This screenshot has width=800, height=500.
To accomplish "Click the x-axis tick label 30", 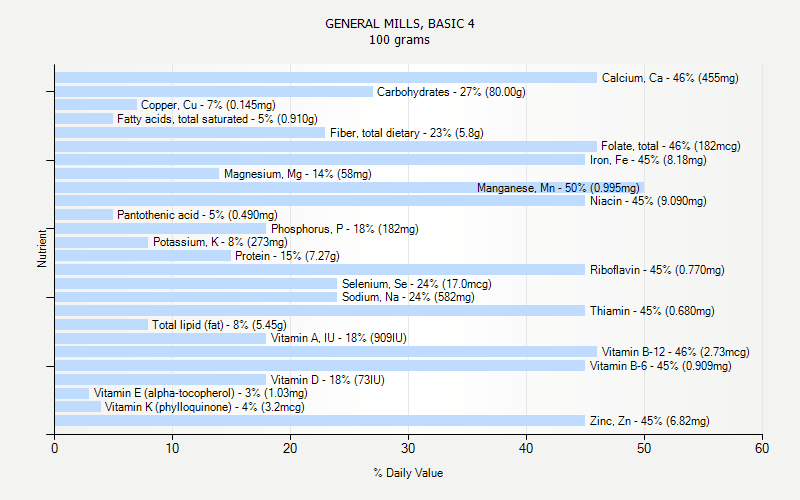I will [x=408, y=448].
